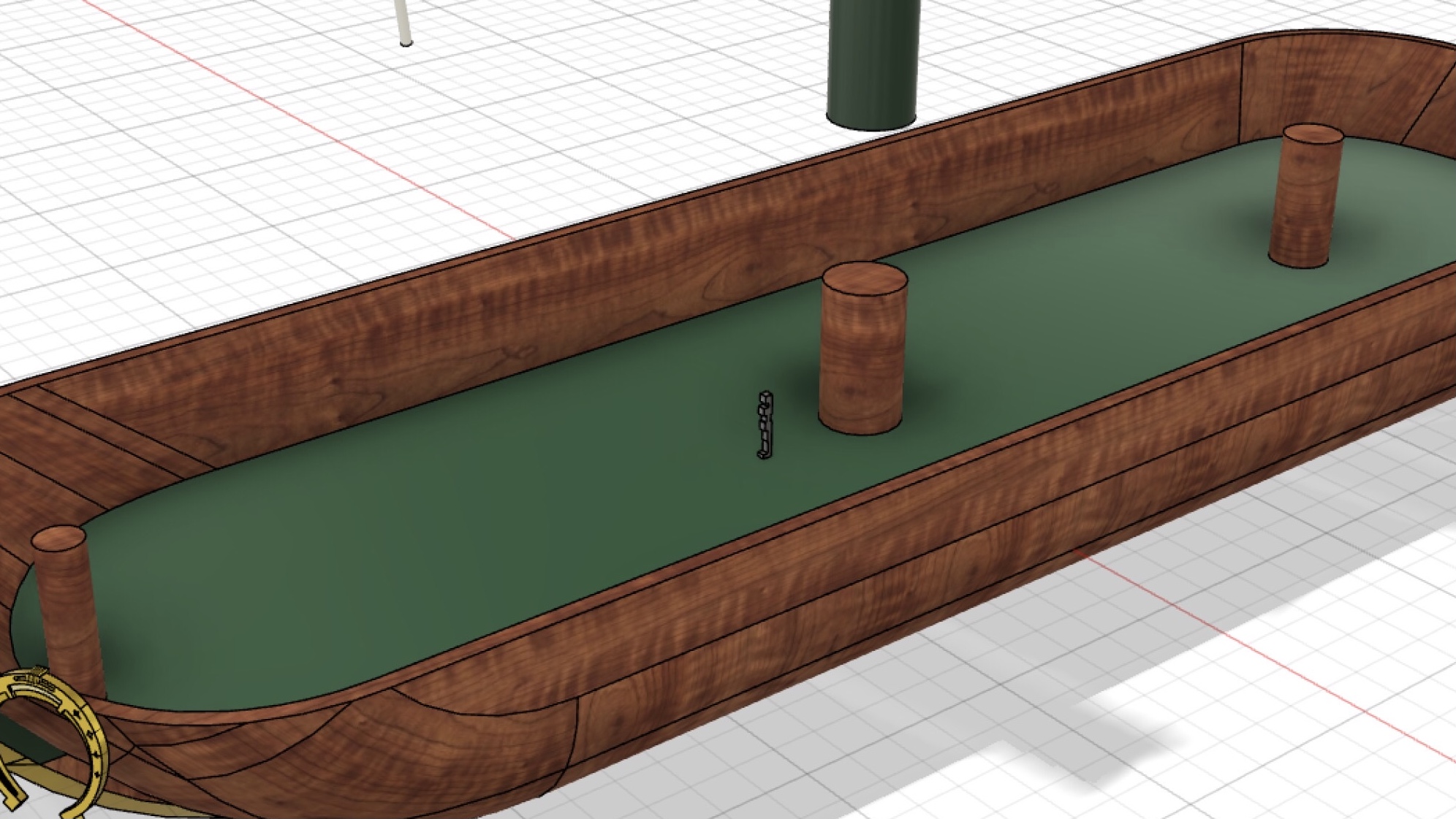Select the wooden post at far right end
The height and width of the screenshot is (819, 1456).
(1306, 196)
